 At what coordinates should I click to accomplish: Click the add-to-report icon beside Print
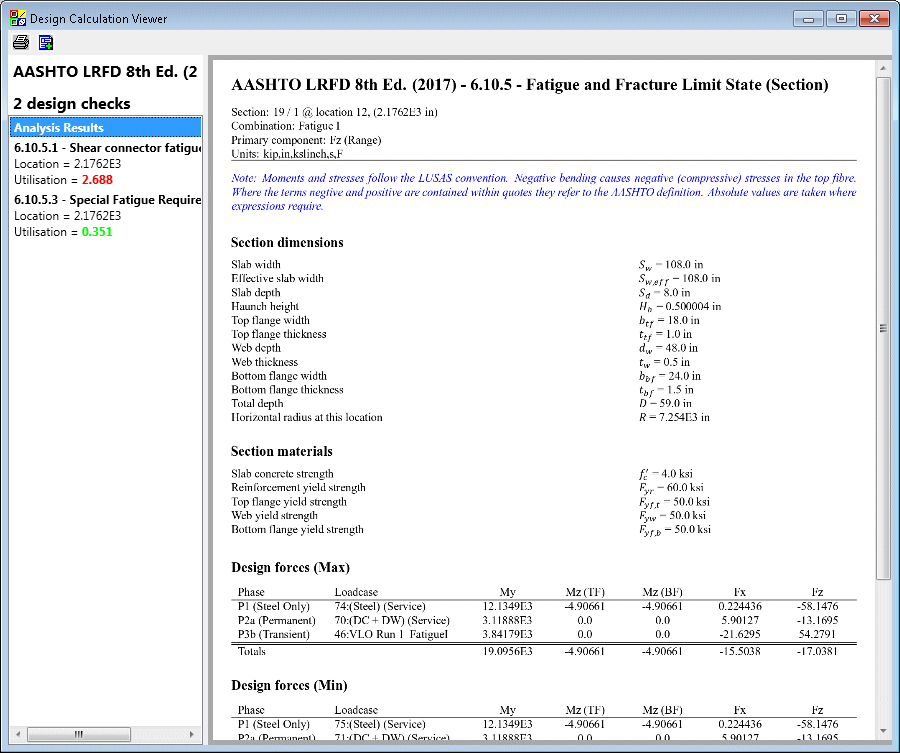tap(46, 42)
